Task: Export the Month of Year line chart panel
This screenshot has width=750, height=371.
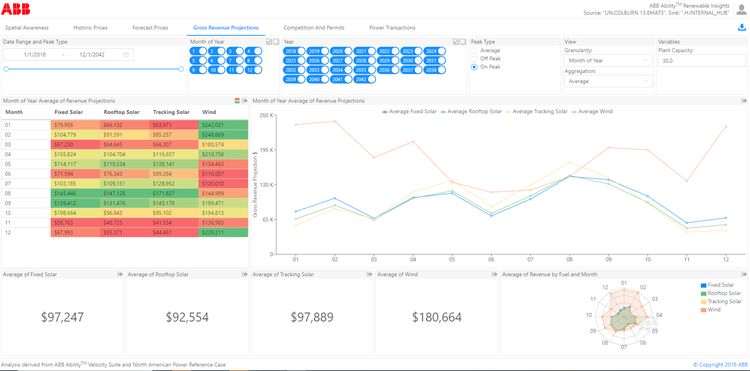Action: click(744, 101)
